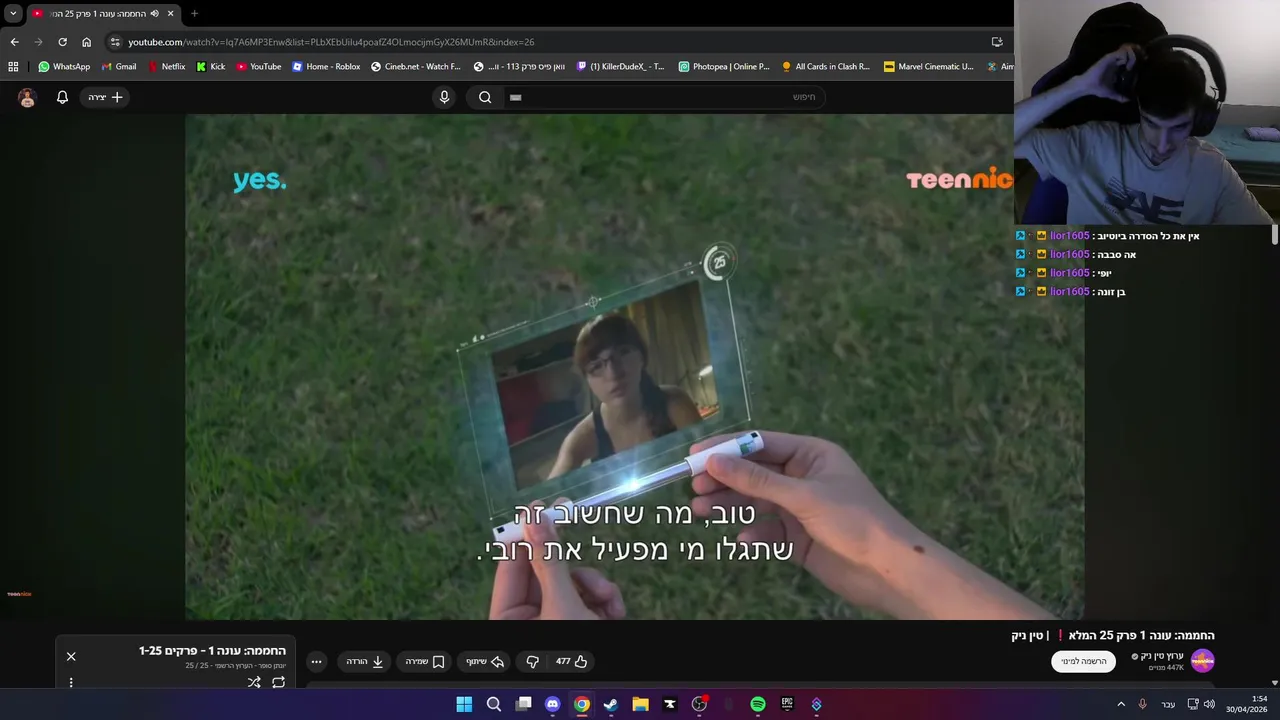Open the teennick channel avatar
The image size is (1280, 720).
1202,661
